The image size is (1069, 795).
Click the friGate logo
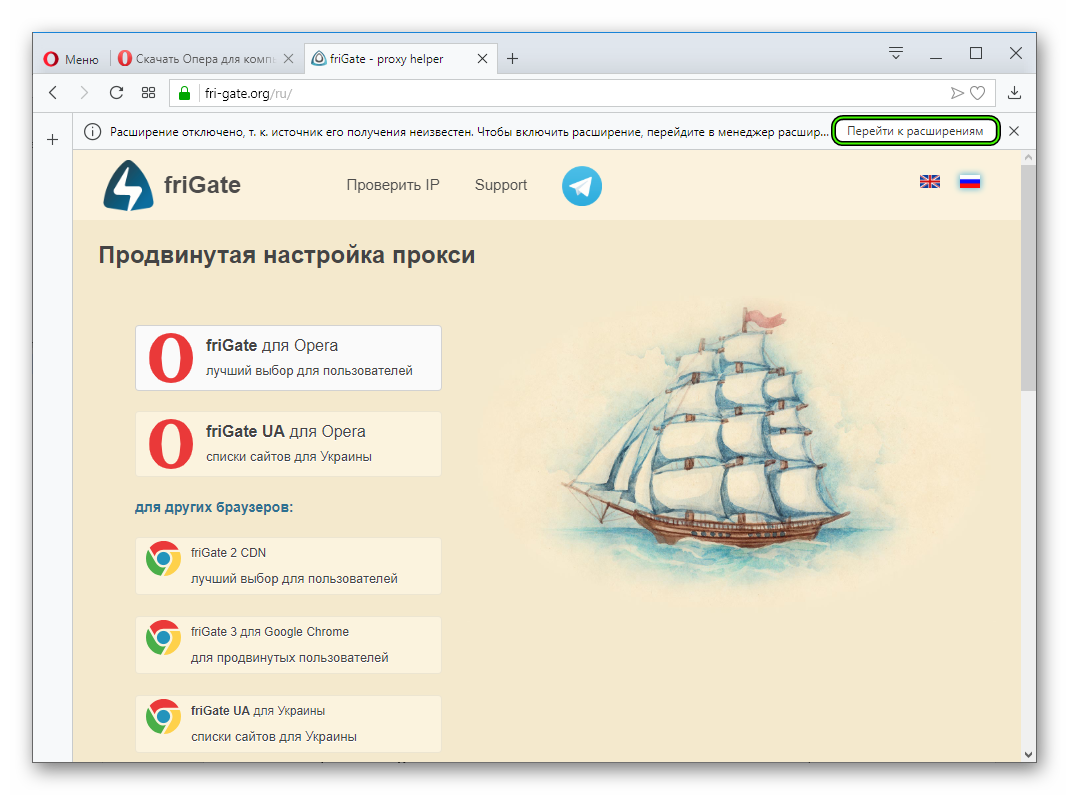[x=172, y=185]
